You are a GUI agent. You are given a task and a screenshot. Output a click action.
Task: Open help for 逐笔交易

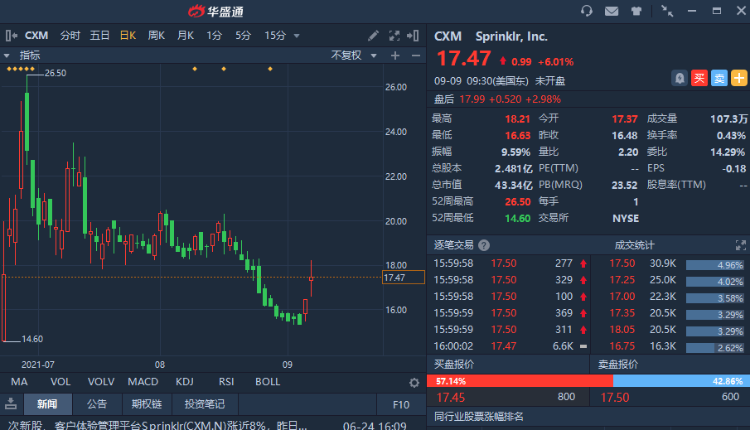pyautogui.click(x=484, y=245)
